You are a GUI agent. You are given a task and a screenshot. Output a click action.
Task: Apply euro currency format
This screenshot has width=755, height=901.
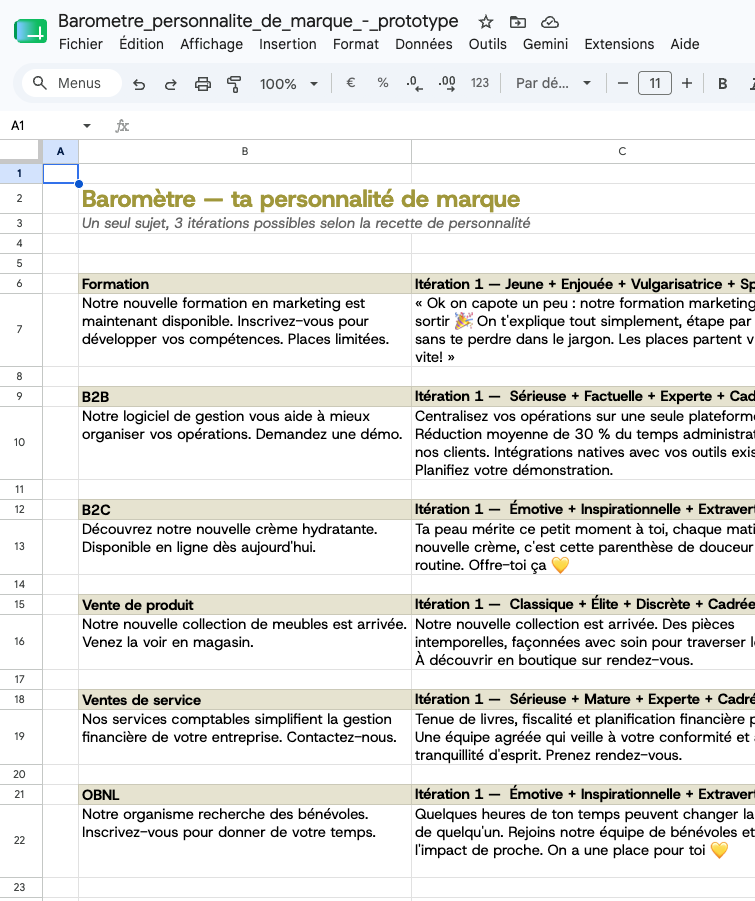point(350,83)
